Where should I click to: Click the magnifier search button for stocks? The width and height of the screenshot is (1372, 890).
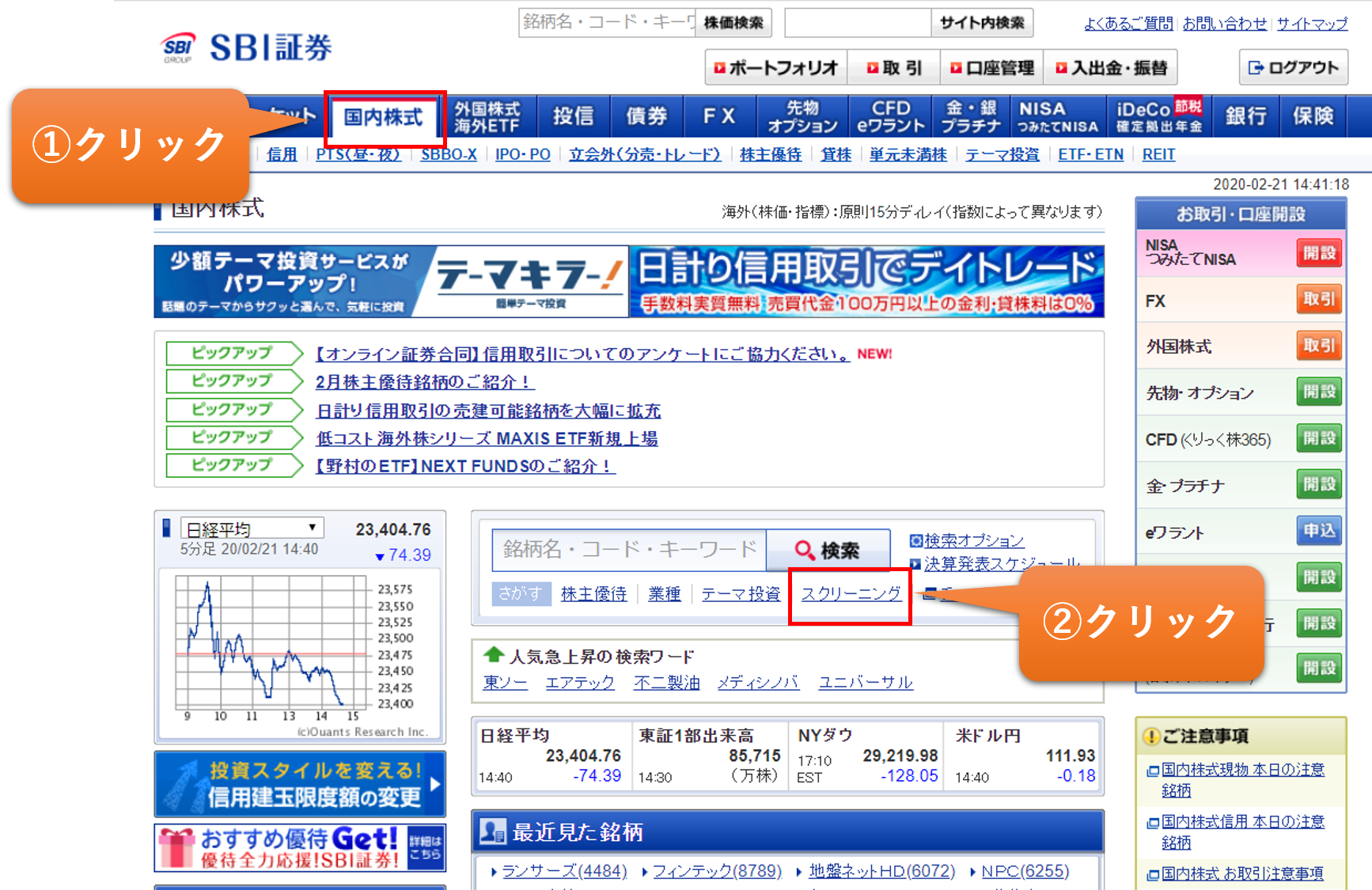[x=828, y=550]
